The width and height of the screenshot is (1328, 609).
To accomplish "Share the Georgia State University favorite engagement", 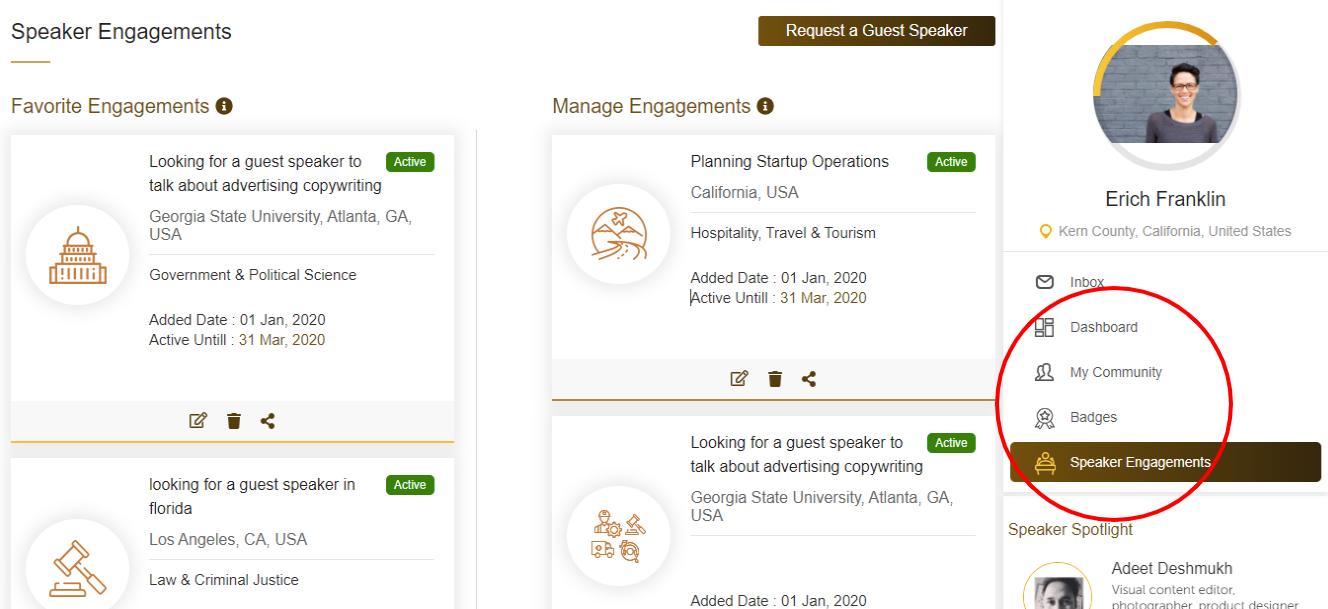I will 268,421.
